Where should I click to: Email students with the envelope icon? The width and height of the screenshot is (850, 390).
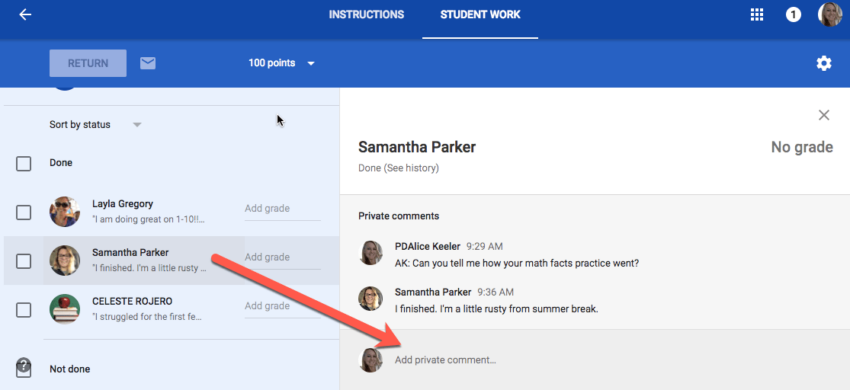[x=147, y=63]
